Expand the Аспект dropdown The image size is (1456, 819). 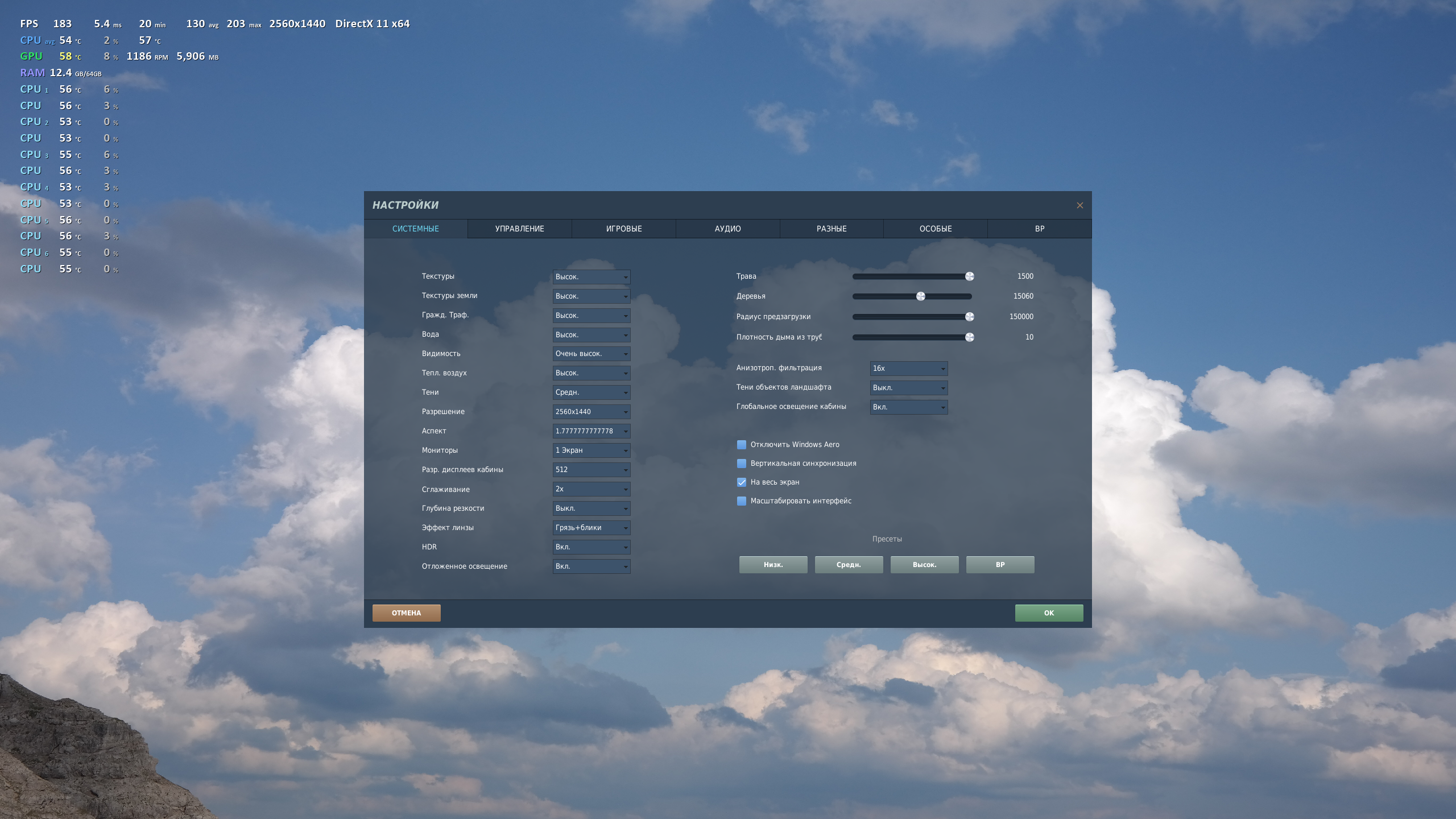(591, 431)
